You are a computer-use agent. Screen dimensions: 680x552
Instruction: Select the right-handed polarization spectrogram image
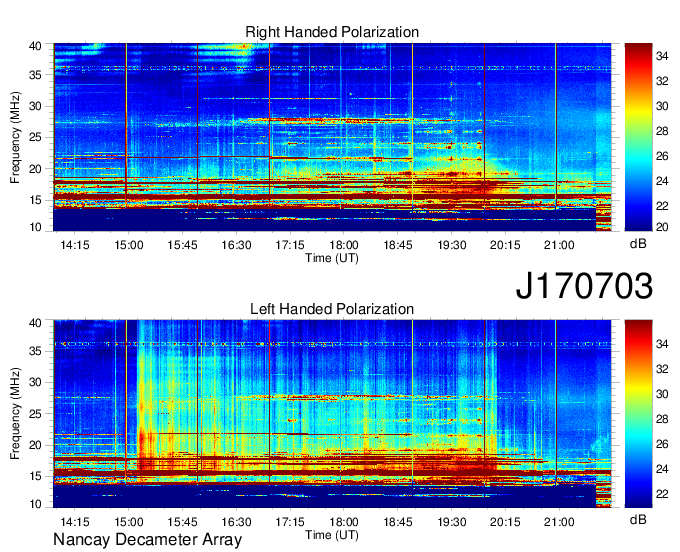332,137
